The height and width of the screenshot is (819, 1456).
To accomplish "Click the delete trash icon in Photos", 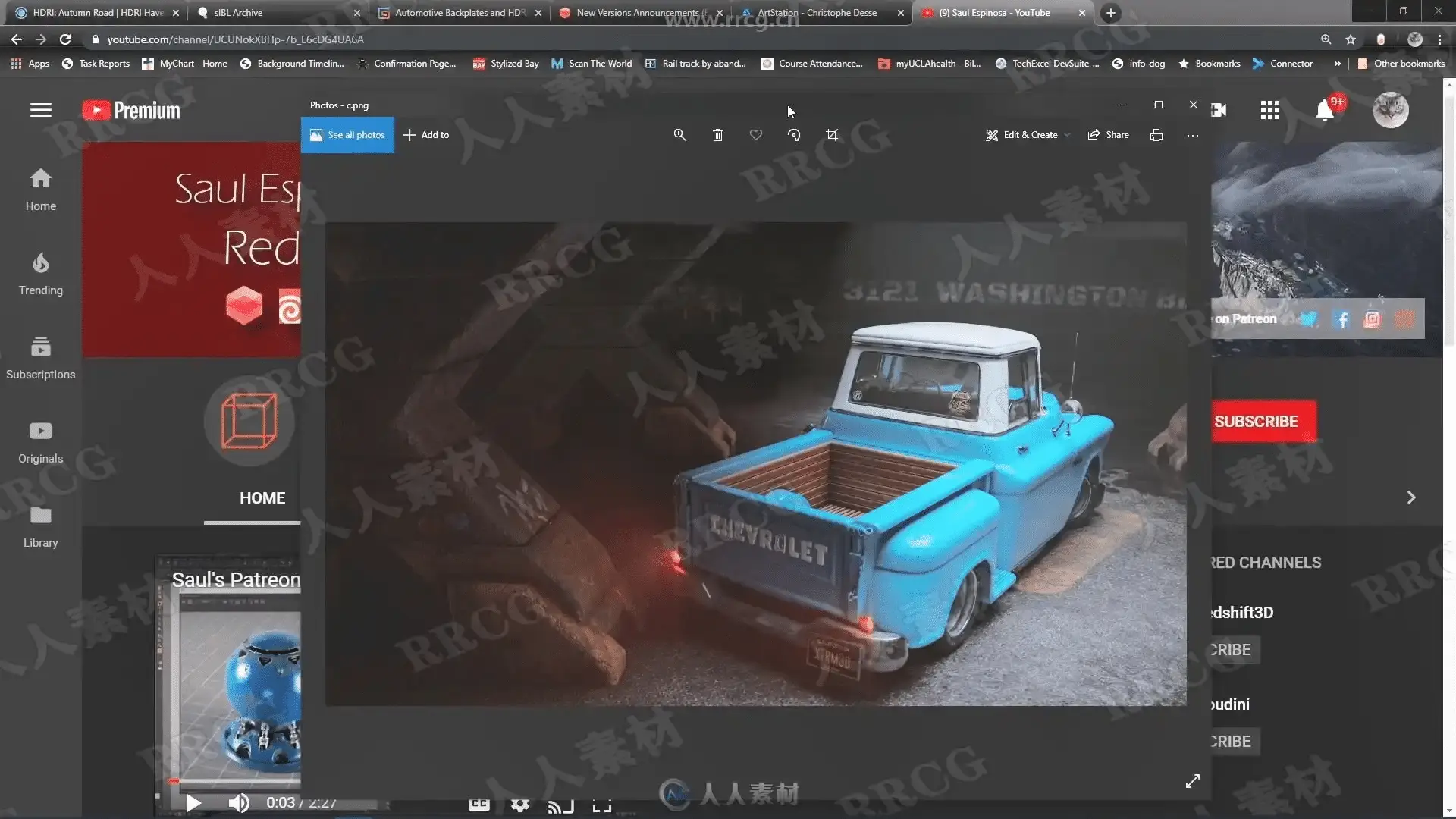I will (x=717, y=135).
